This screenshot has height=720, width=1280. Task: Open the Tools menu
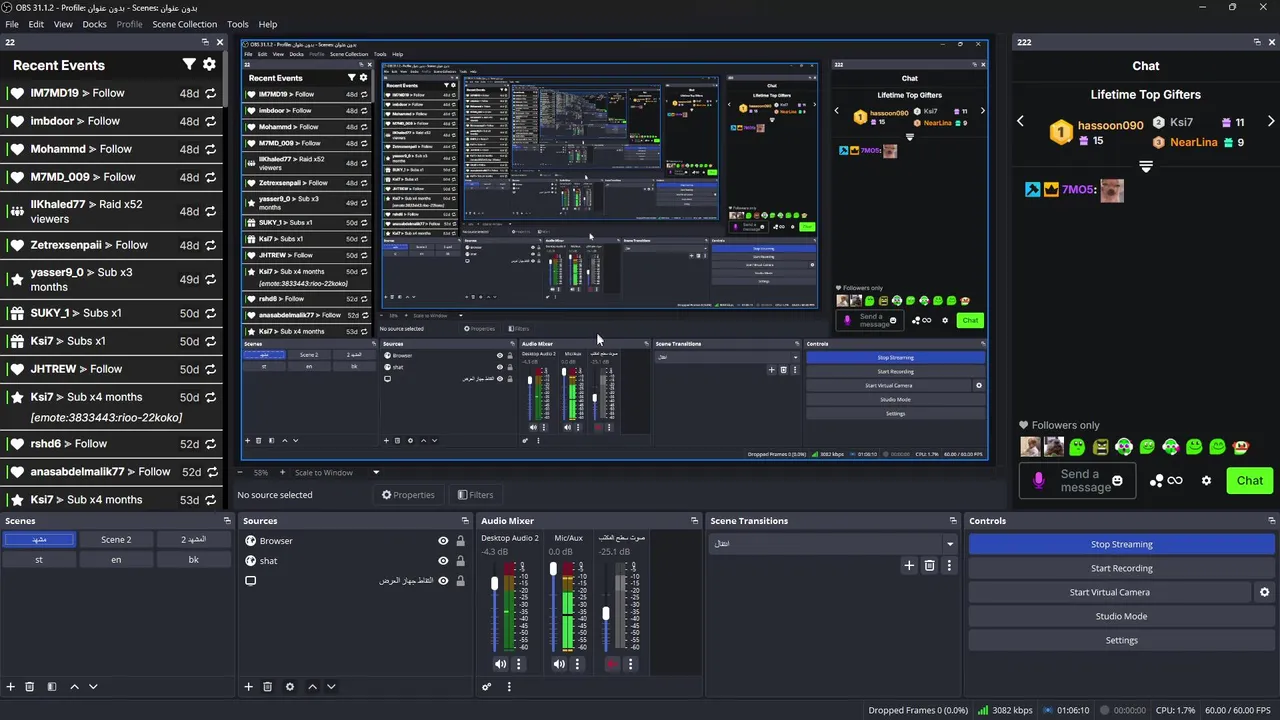pos(238,24)
